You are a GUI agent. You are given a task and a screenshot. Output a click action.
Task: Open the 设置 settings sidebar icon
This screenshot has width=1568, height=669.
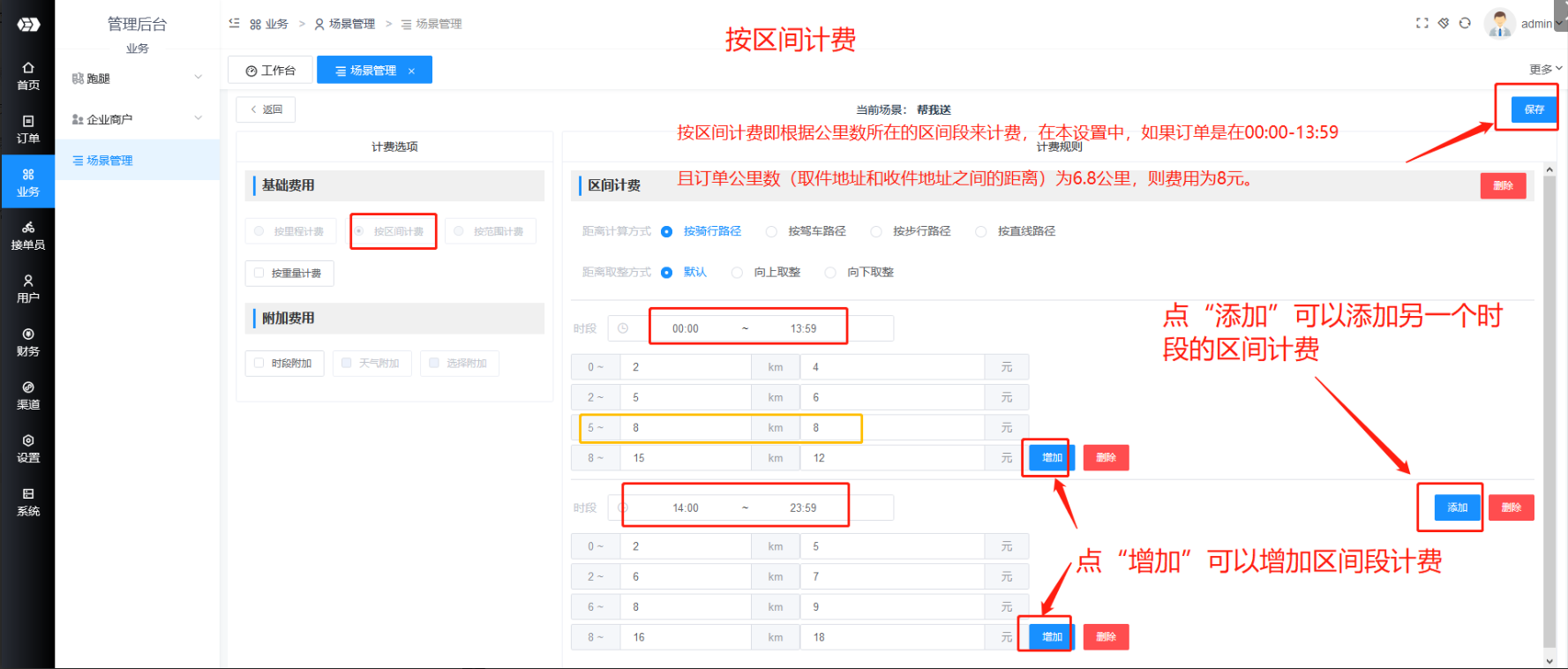coord(27,448)
